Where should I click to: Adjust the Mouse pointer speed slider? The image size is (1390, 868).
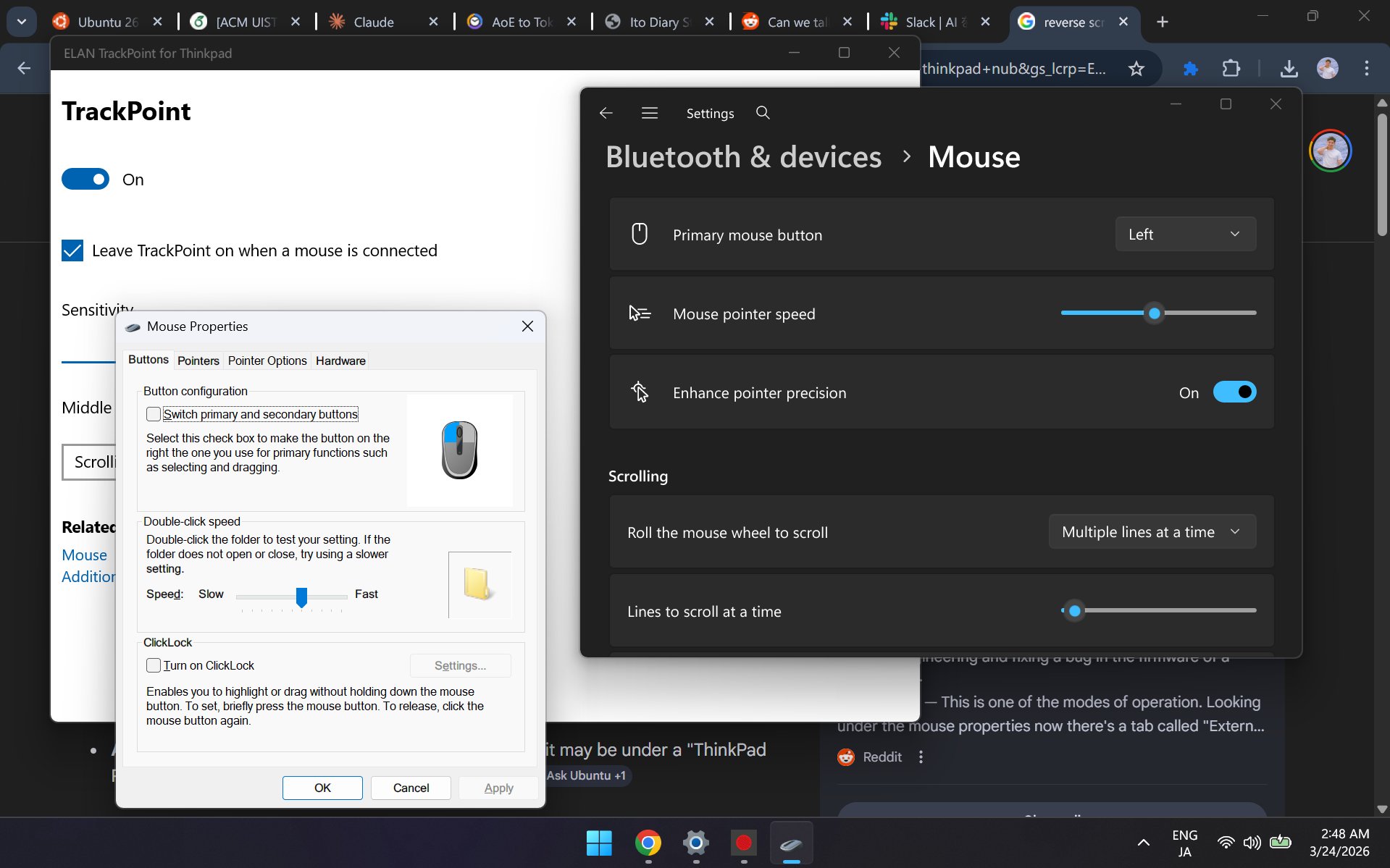(1158, 313)
